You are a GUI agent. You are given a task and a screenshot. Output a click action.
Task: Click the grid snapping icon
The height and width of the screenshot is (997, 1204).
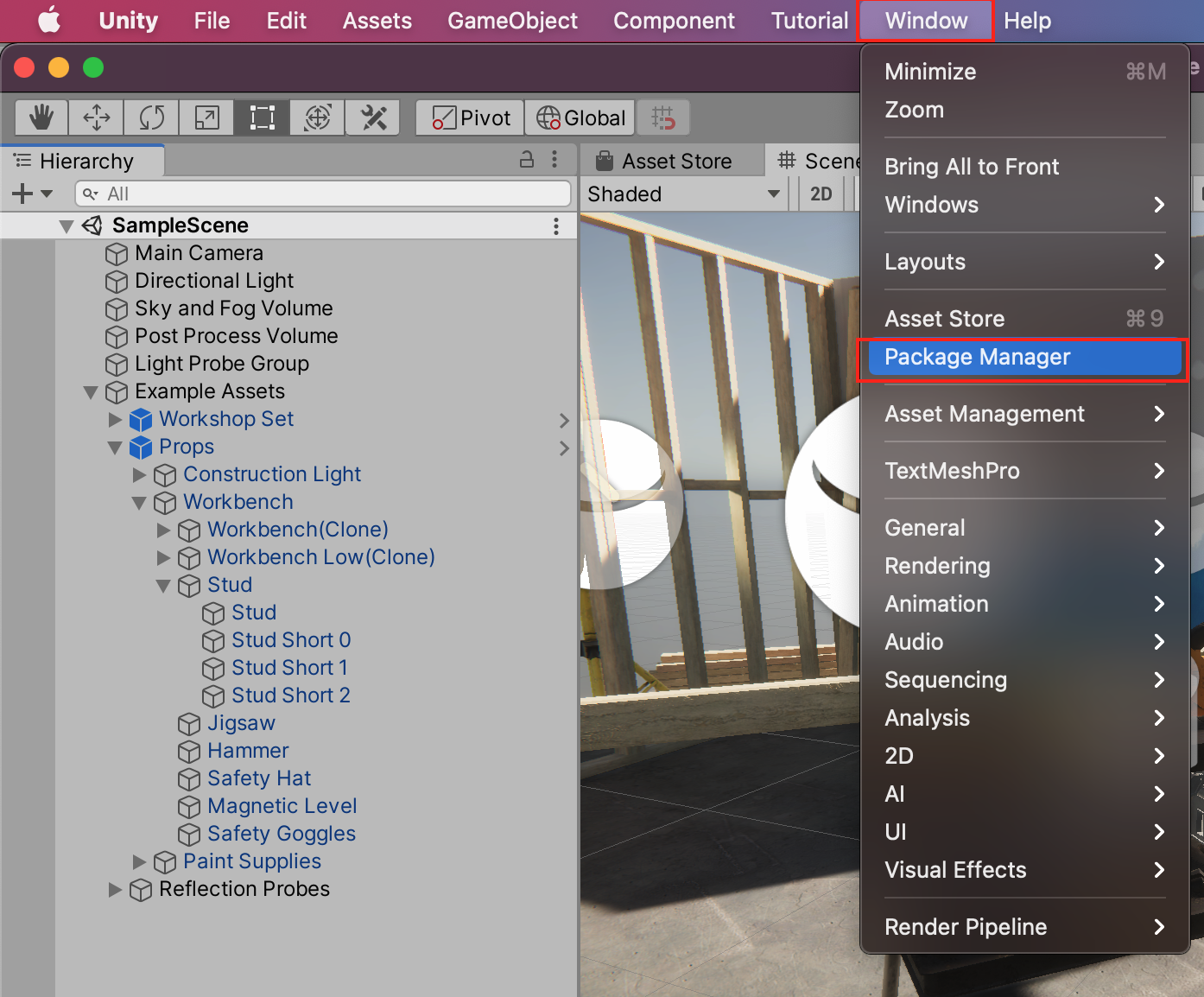pos(663,117)
